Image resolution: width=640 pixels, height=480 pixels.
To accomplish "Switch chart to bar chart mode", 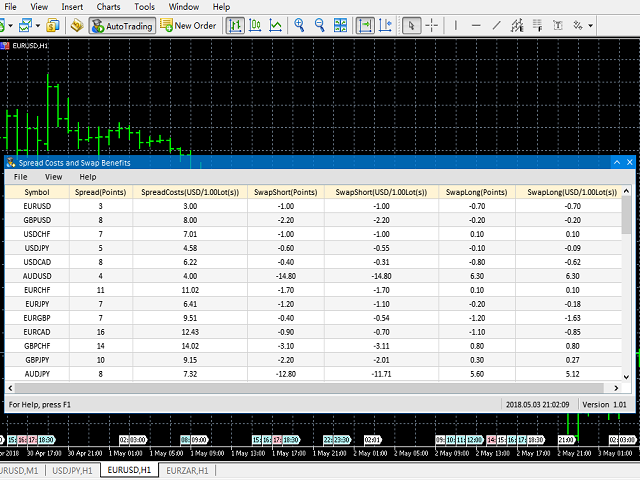I will [236, 26].
